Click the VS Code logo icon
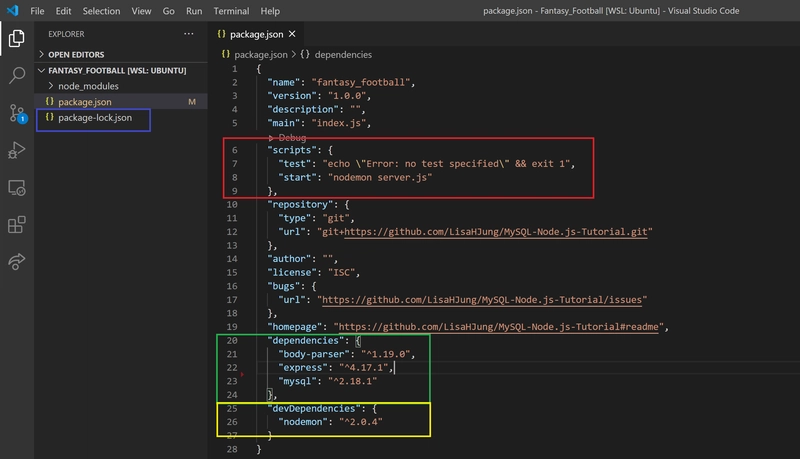Image resolution: width=800 pixels, height=459 pixels. click(x=12, y=10)
